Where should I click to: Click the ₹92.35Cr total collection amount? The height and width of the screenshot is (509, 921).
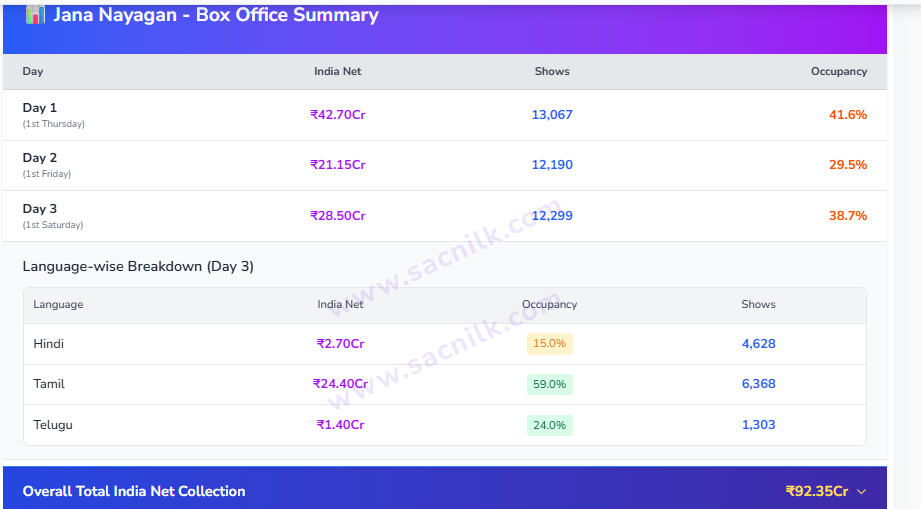tap(817, 491)
